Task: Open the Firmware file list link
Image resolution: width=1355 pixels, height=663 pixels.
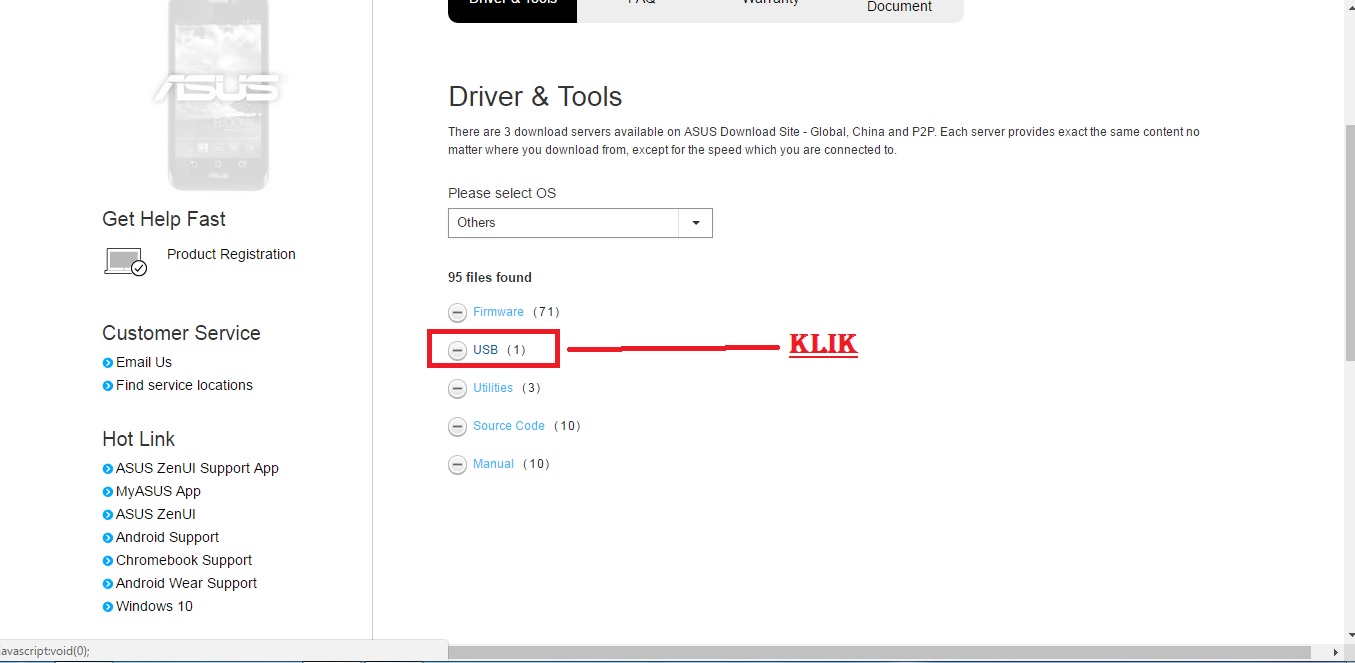Action: (498, 312)
